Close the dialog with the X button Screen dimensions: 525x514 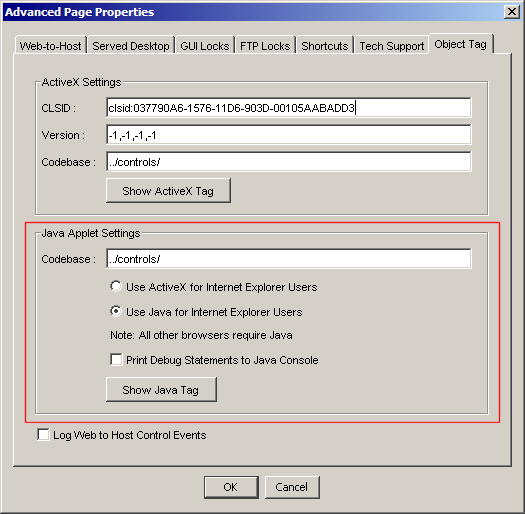click(x=512, y=12)
